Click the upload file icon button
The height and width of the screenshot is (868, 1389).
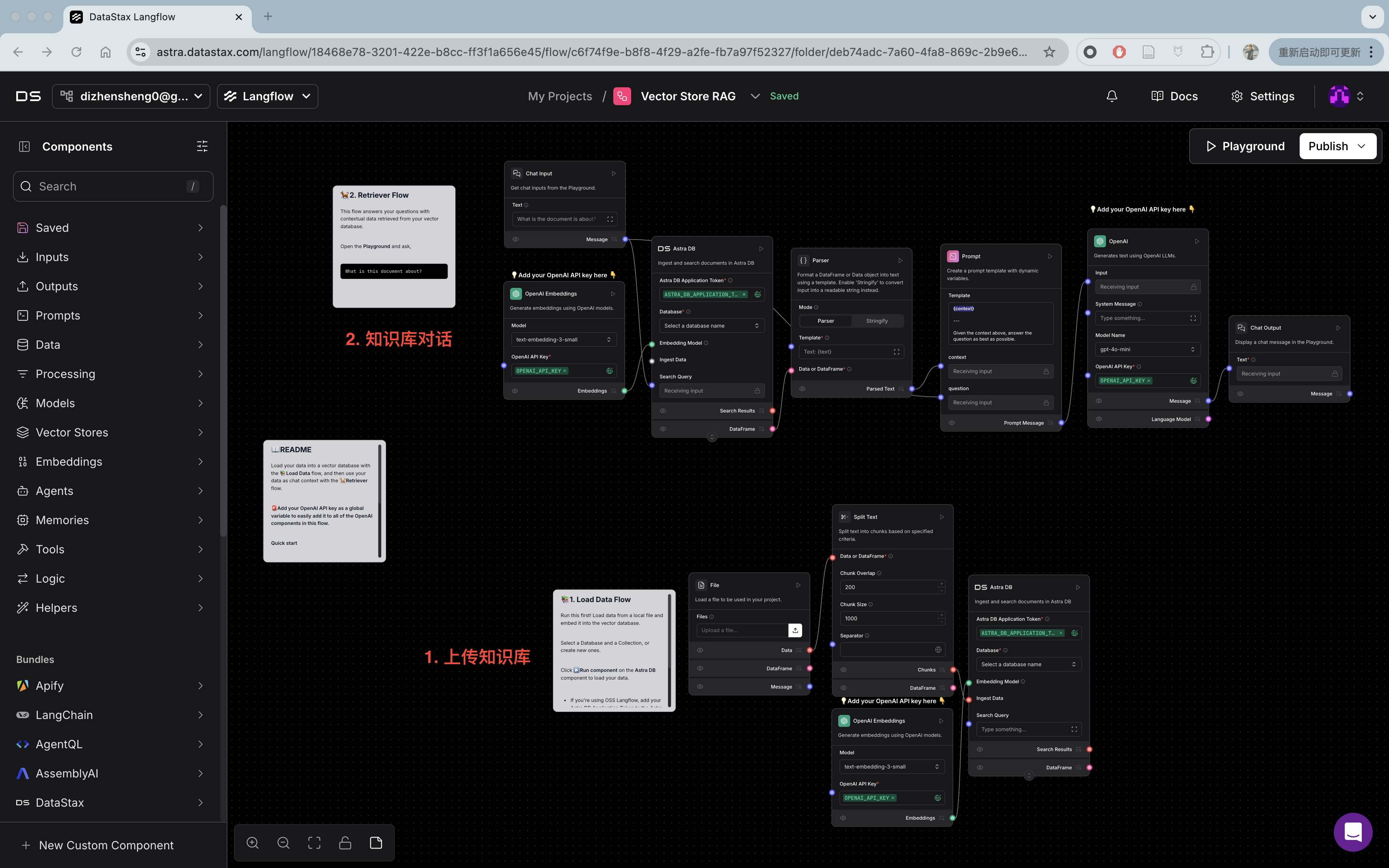click(795, 630)
